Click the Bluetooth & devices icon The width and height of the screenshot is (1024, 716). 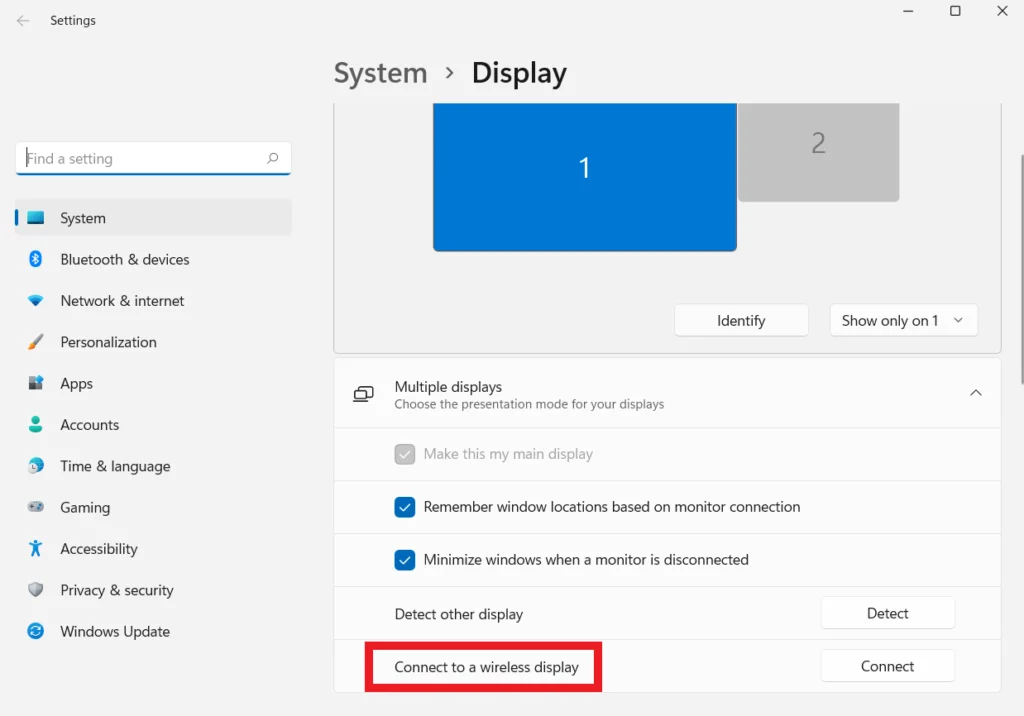pos(36,259)
